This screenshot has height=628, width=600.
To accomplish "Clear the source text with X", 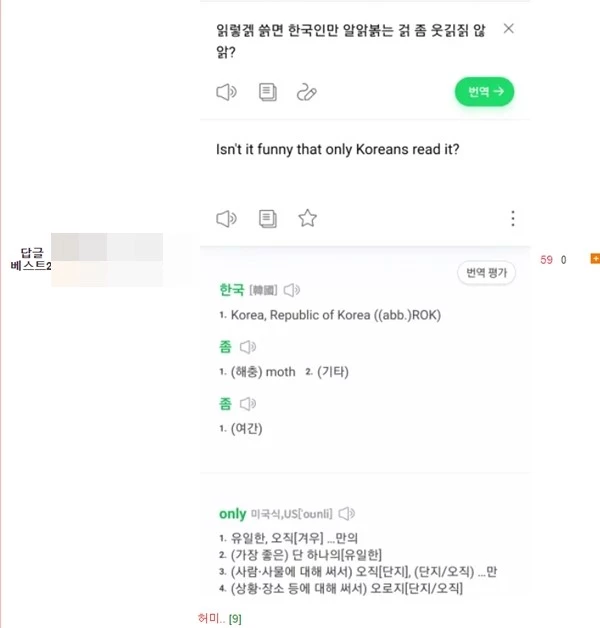I will (508, 29).
